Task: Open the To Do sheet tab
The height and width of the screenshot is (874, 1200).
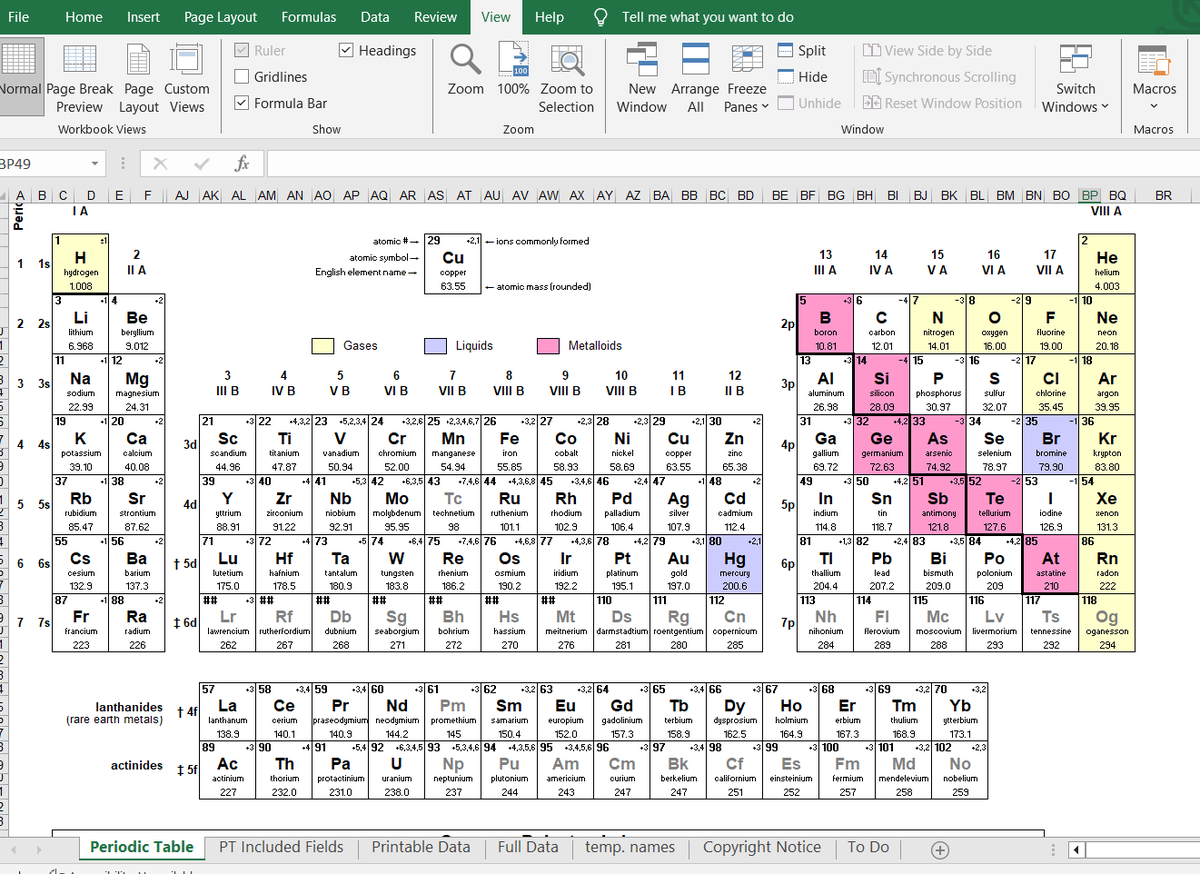Action: [868, 847]
